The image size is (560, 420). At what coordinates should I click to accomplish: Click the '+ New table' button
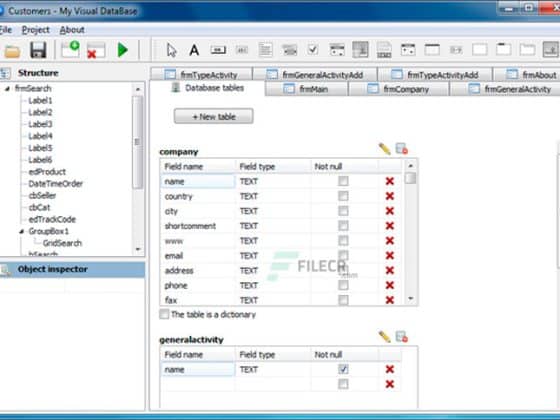(x=214, y=116)
